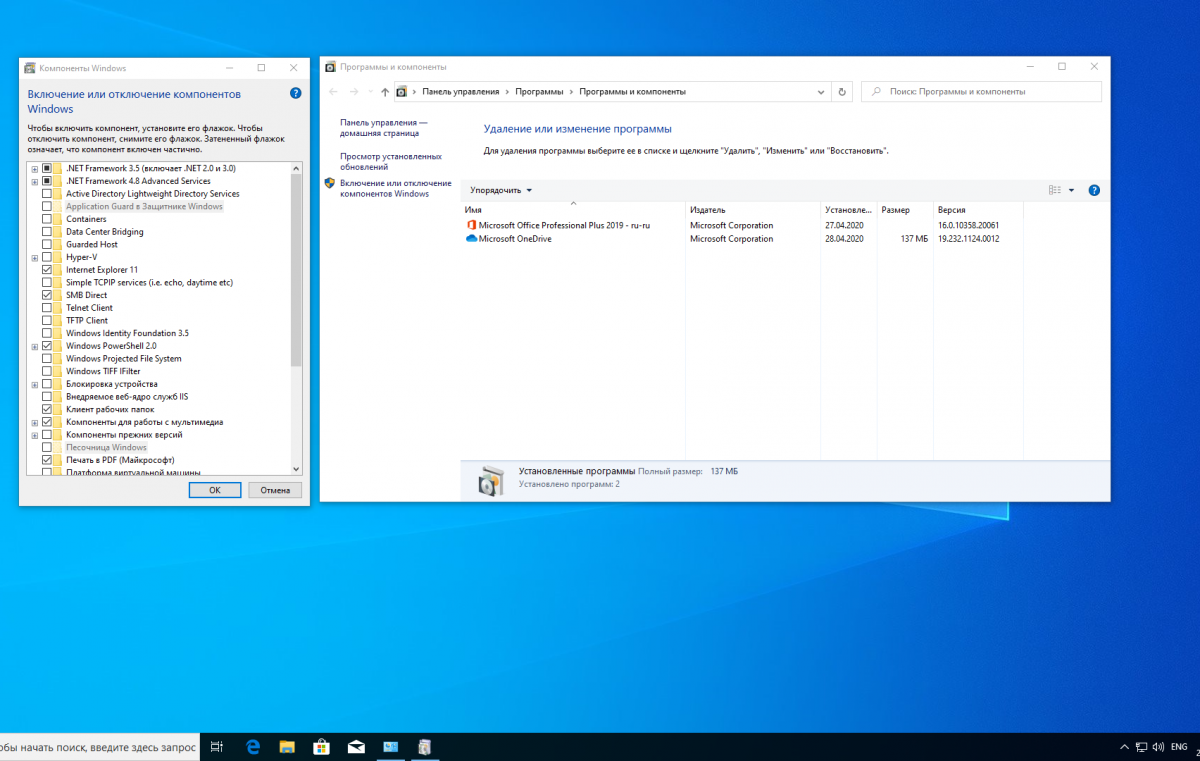Expand Компоненты для работы с мультимедиа node
Image resolution: width=1200 pixels, height=761 pixels.
click(35, 422)
